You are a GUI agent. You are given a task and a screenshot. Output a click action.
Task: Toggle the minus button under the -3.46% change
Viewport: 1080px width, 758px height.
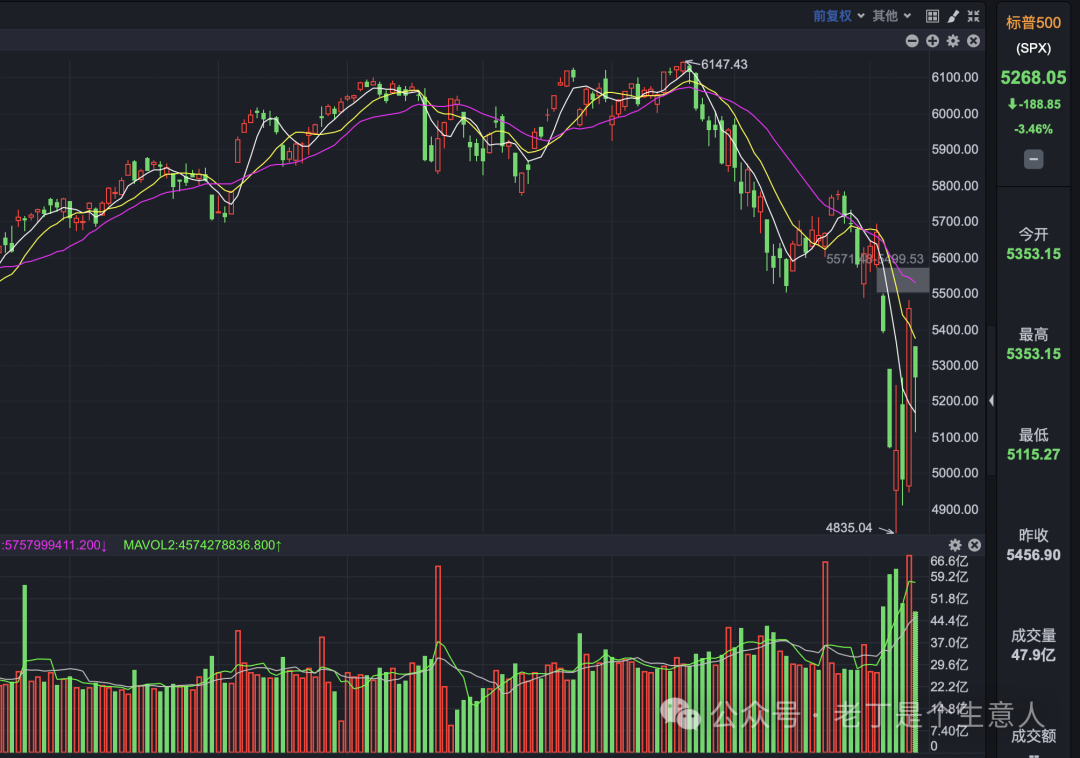pos(1034,159)
